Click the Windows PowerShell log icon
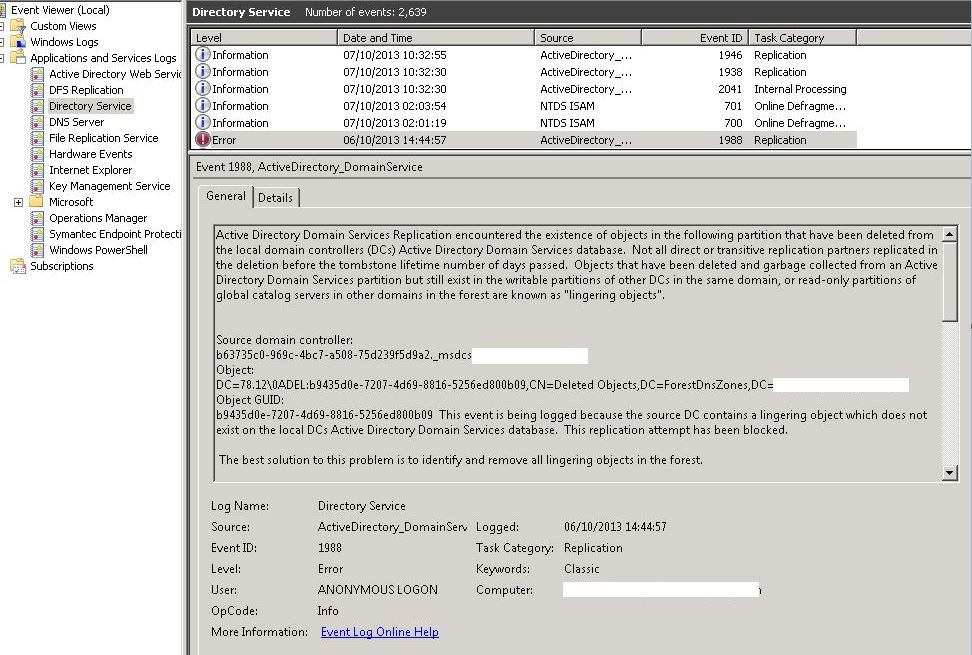 (37, 250)
